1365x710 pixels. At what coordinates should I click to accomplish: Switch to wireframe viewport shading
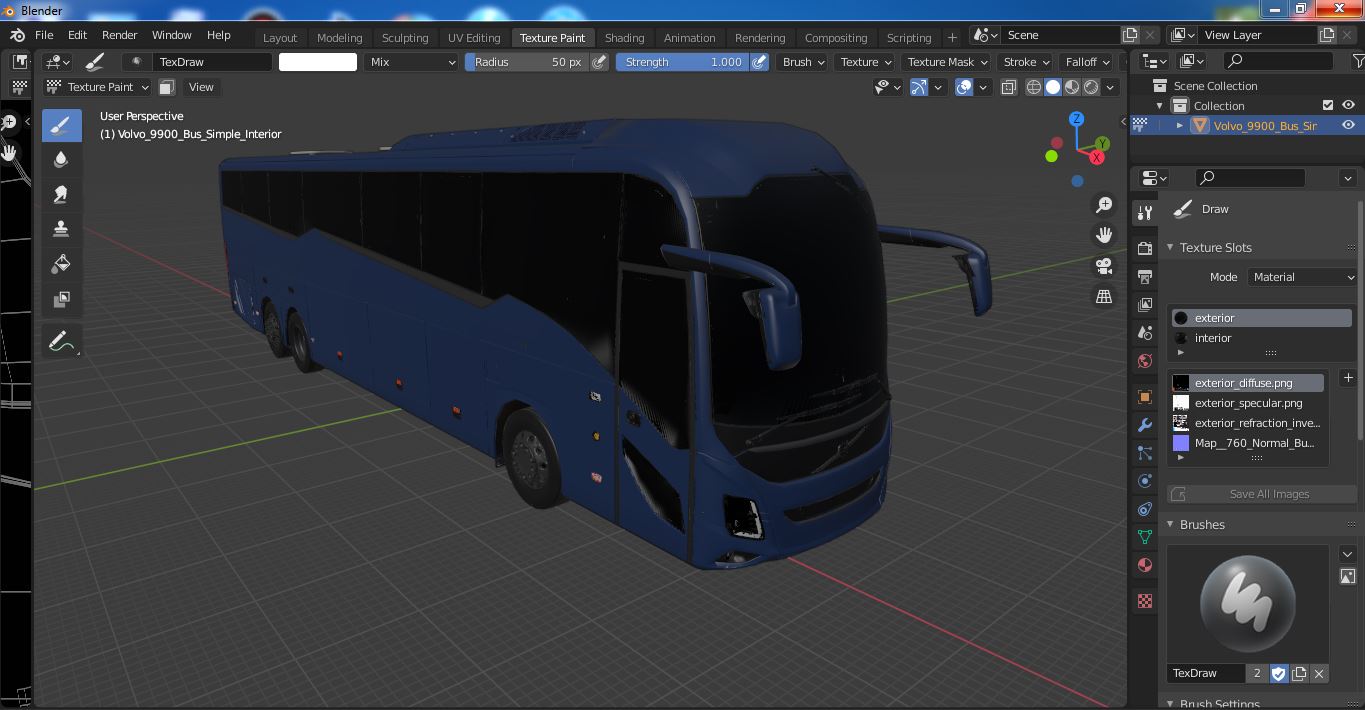(1034, 87)
